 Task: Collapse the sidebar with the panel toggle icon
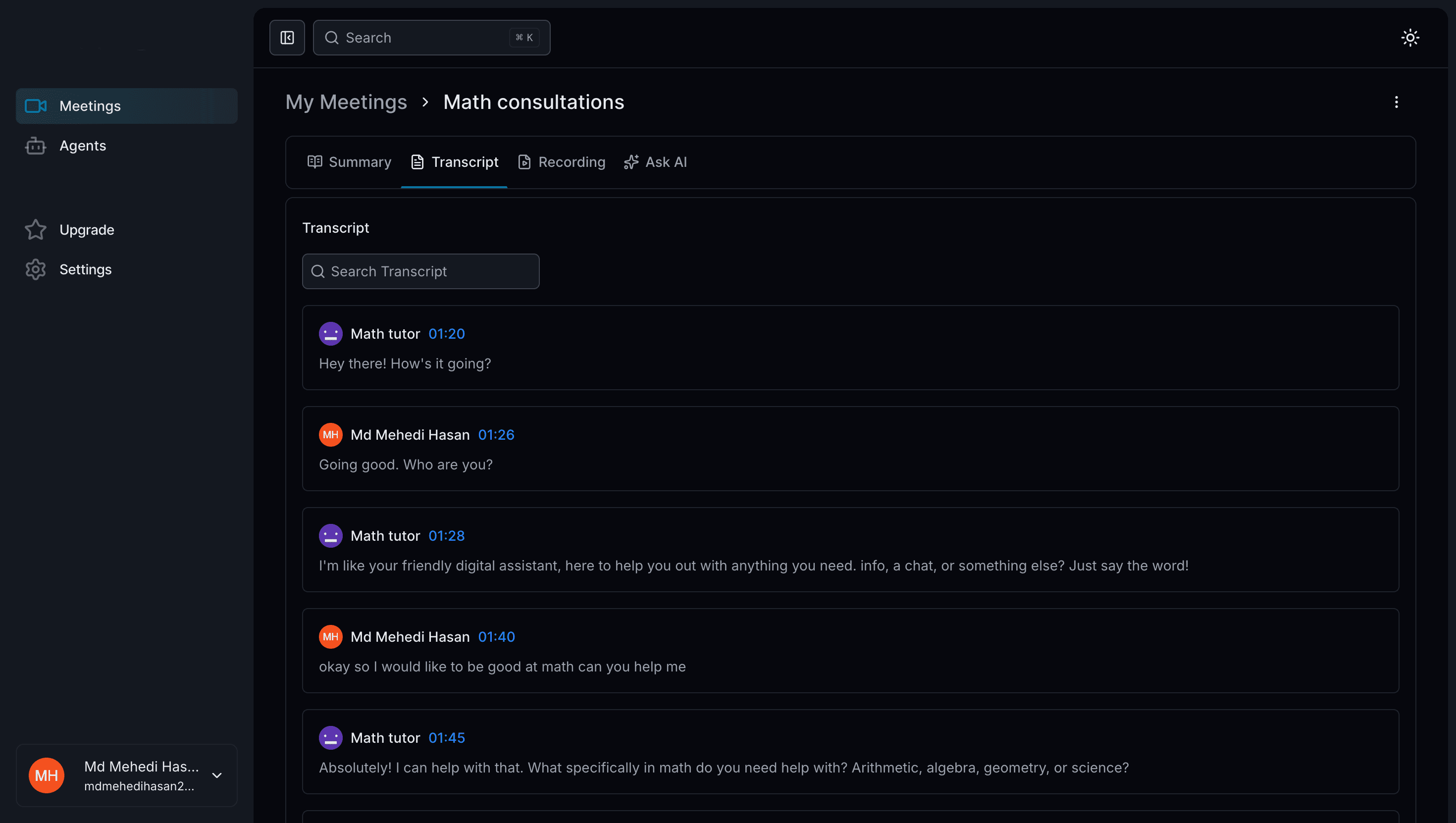[x=287, y=38]
